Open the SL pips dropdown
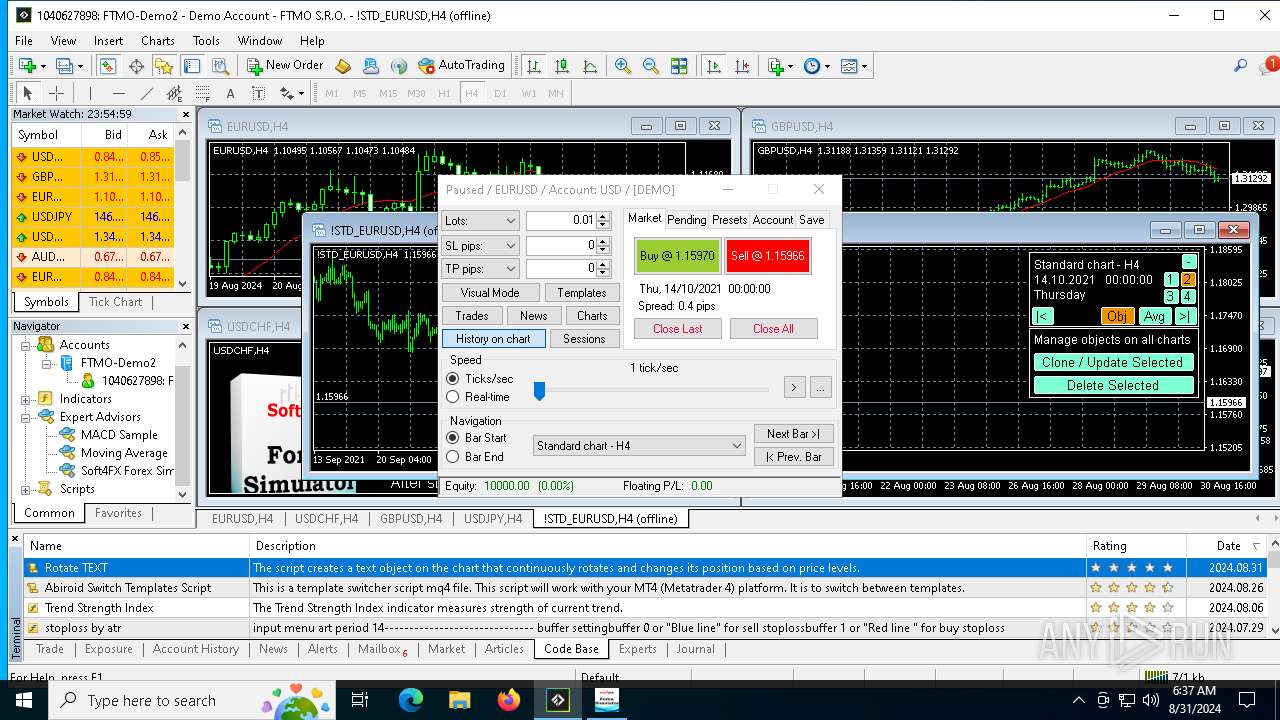Viewport: 1280px width, 720px height. (481, 245)
